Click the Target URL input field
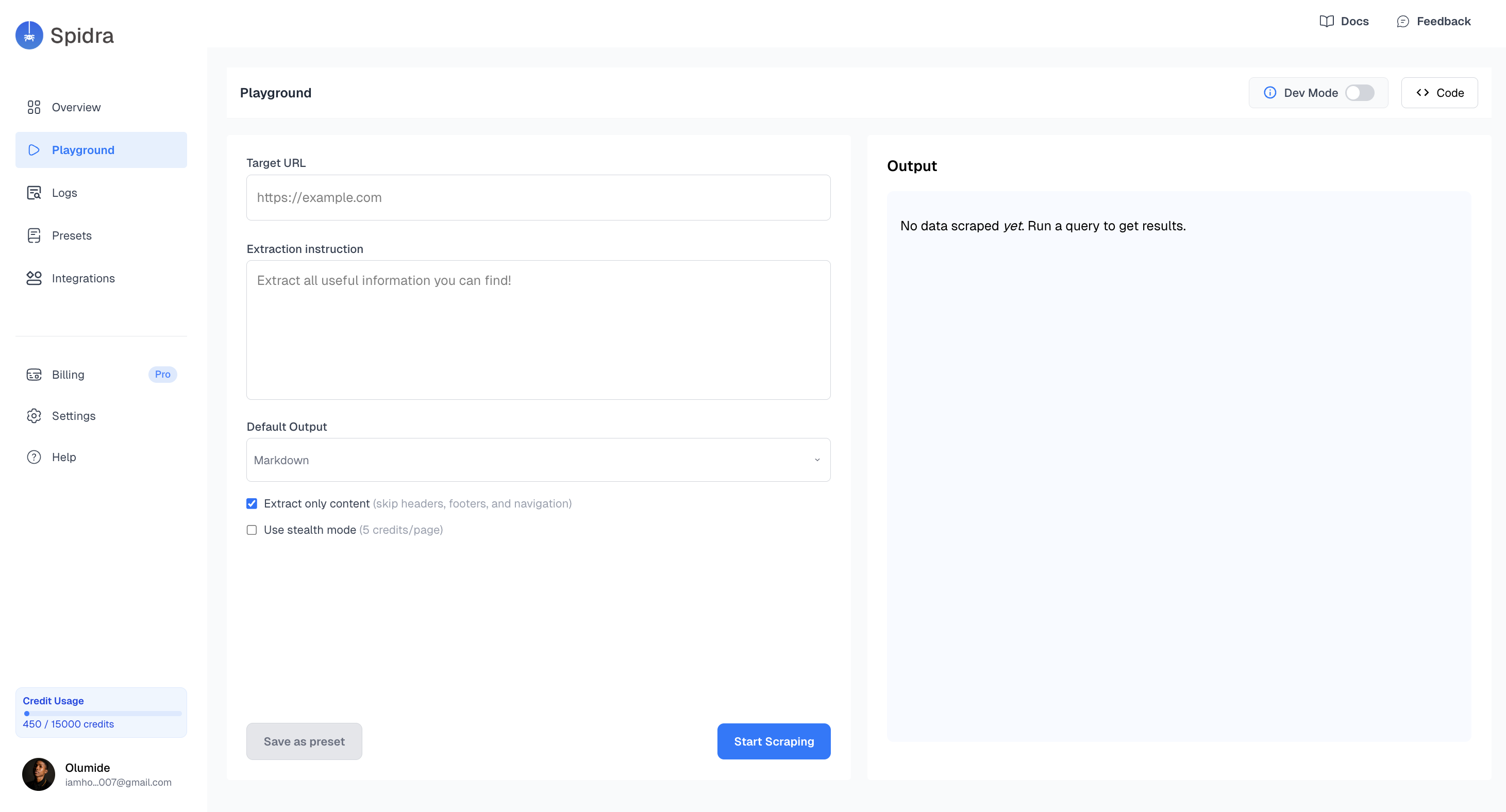This screenshot has height=812, width=1506. (x=538, y=198)
